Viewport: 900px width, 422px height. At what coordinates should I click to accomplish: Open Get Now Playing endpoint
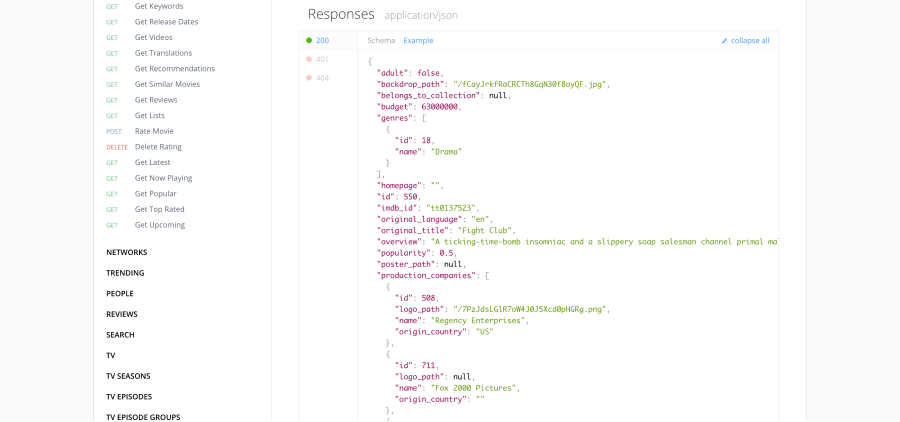pos(163,178)
